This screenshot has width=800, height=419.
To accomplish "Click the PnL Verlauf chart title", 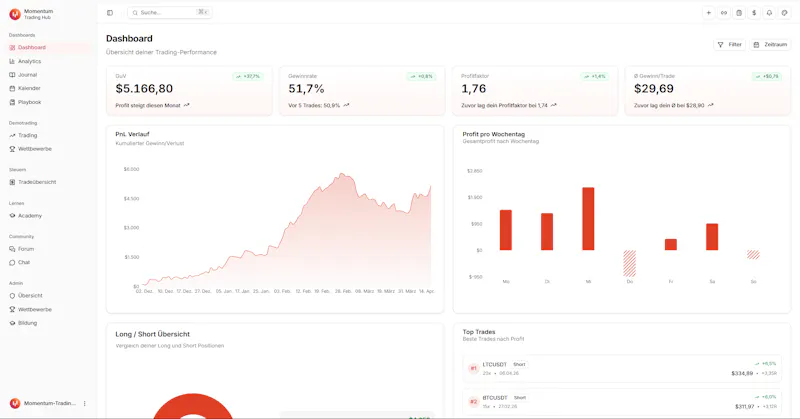I will click(132, 134).
